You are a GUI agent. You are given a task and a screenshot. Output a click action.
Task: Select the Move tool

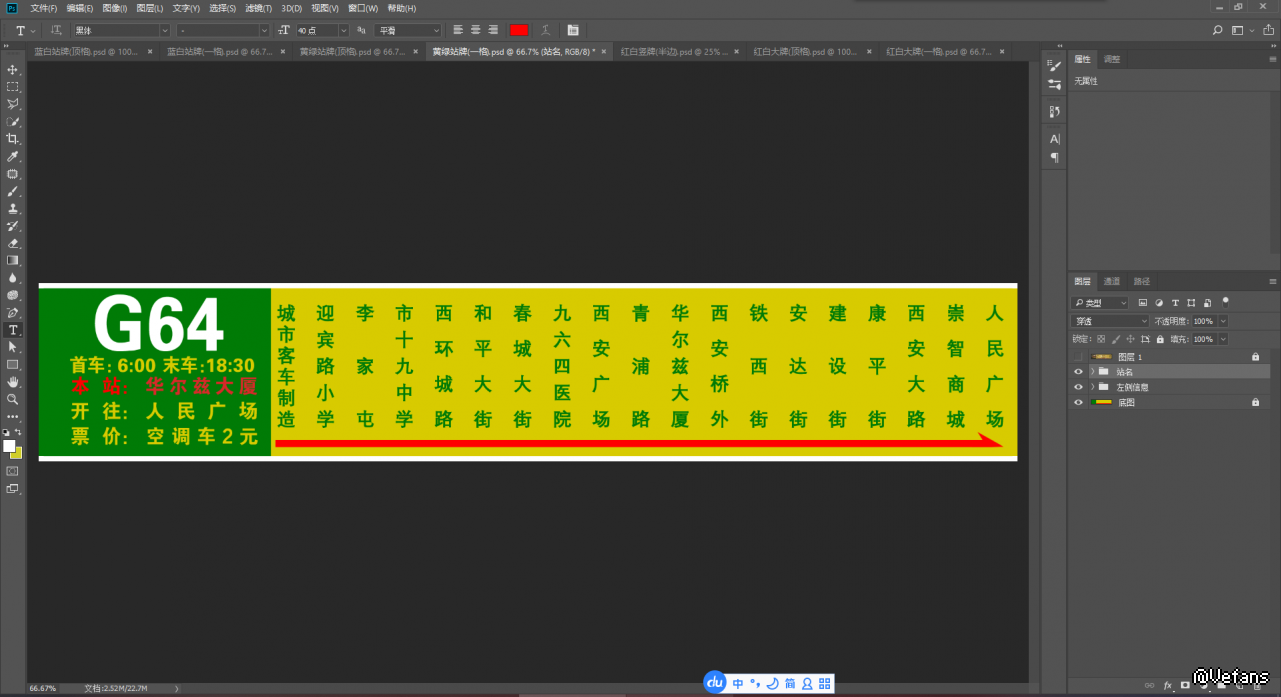click(x=13, y=69)
